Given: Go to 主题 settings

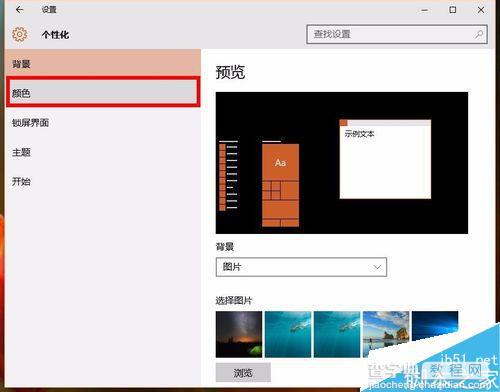Looking at the screenshot, I should coord(103,152).
